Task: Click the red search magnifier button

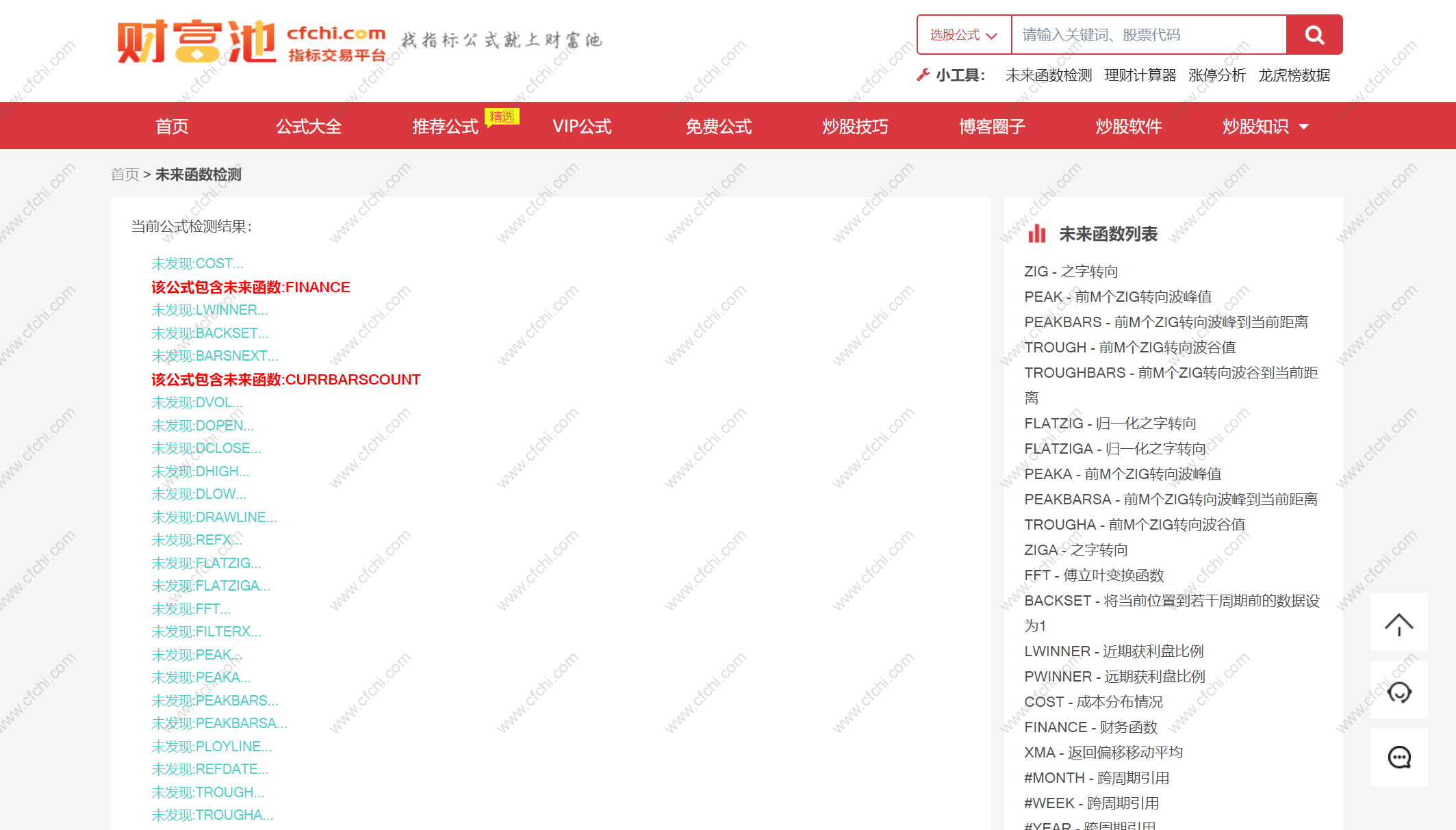Action: [x=1314, y=35]
